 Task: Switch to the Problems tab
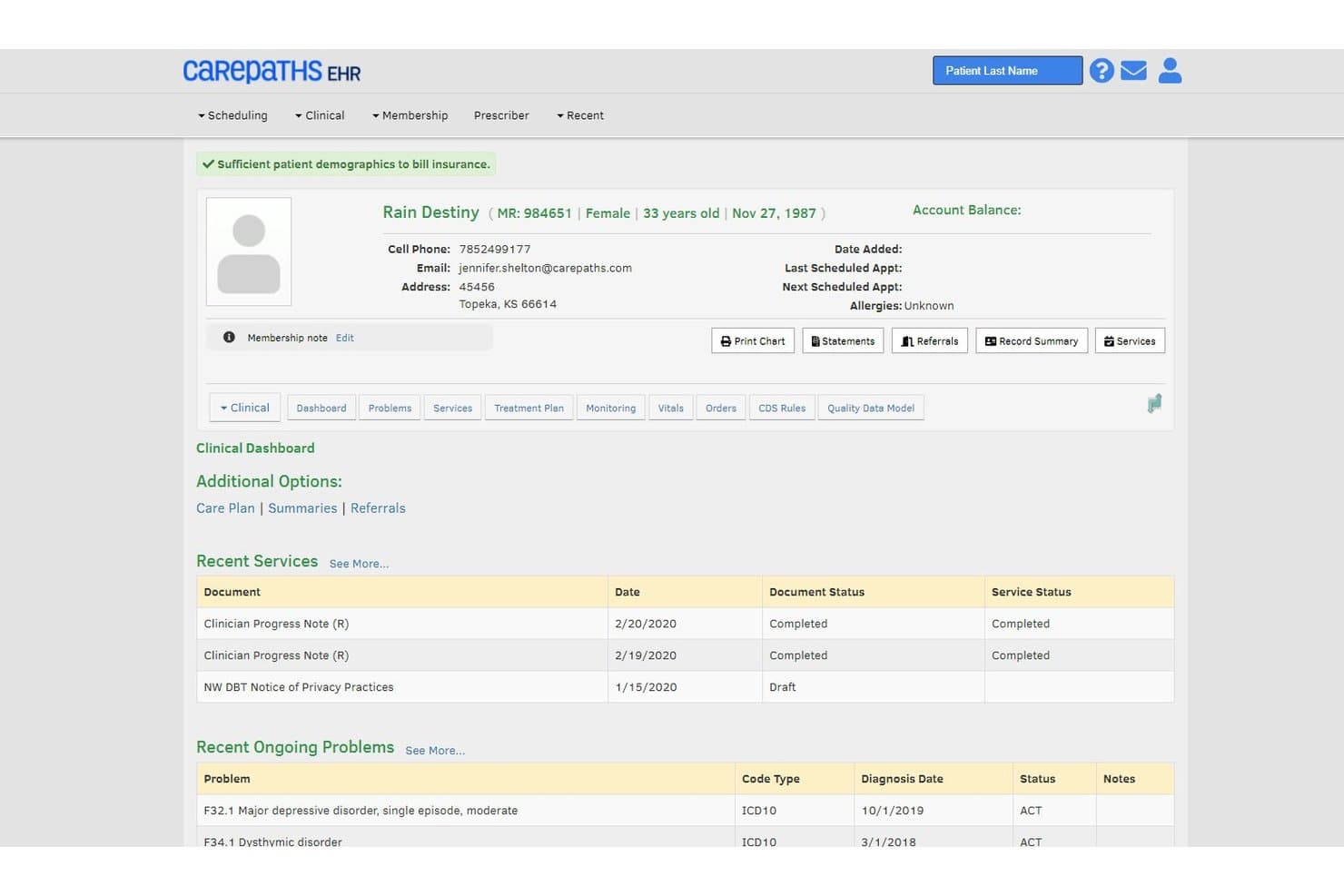(x=390, y=409)
